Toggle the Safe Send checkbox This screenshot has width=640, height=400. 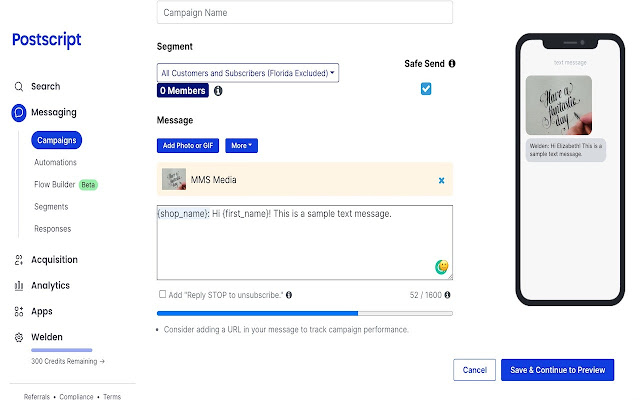point(426,89)
